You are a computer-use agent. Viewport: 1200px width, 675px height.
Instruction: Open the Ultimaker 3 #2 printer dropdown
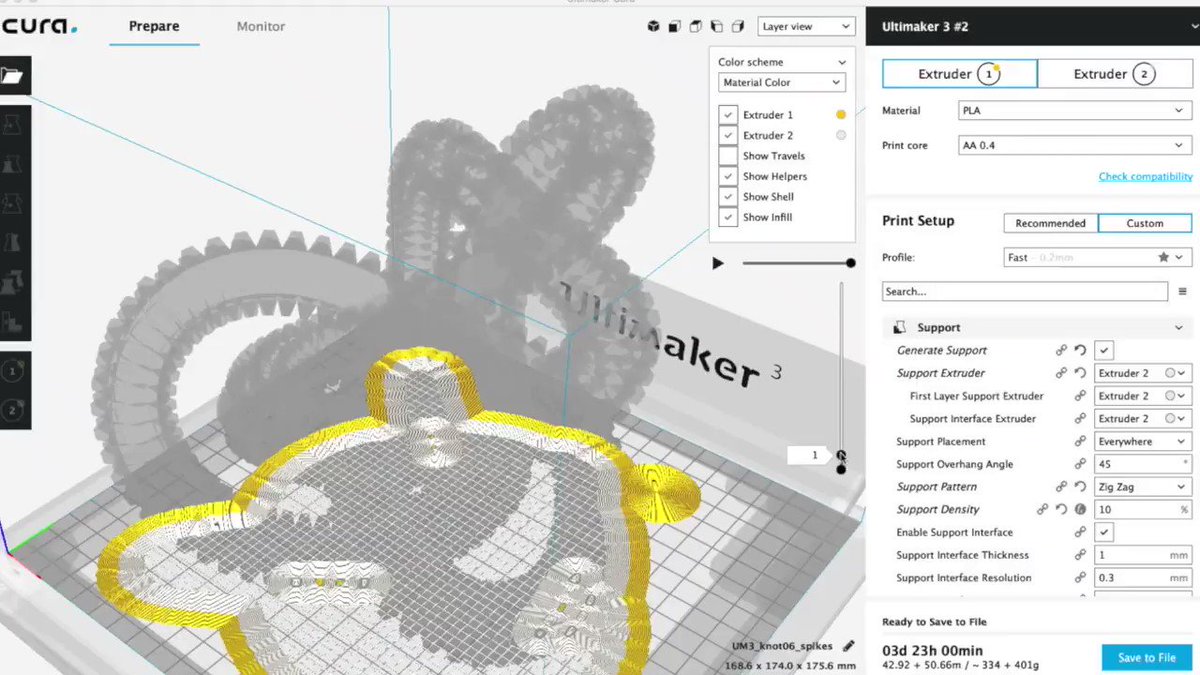[x=1031, y=27]
